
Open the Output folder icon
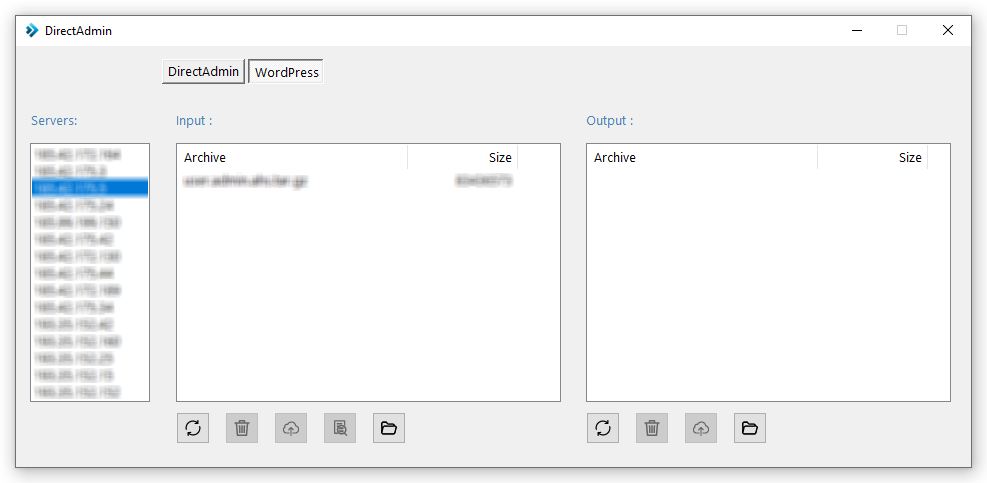[x=750, y=428]
